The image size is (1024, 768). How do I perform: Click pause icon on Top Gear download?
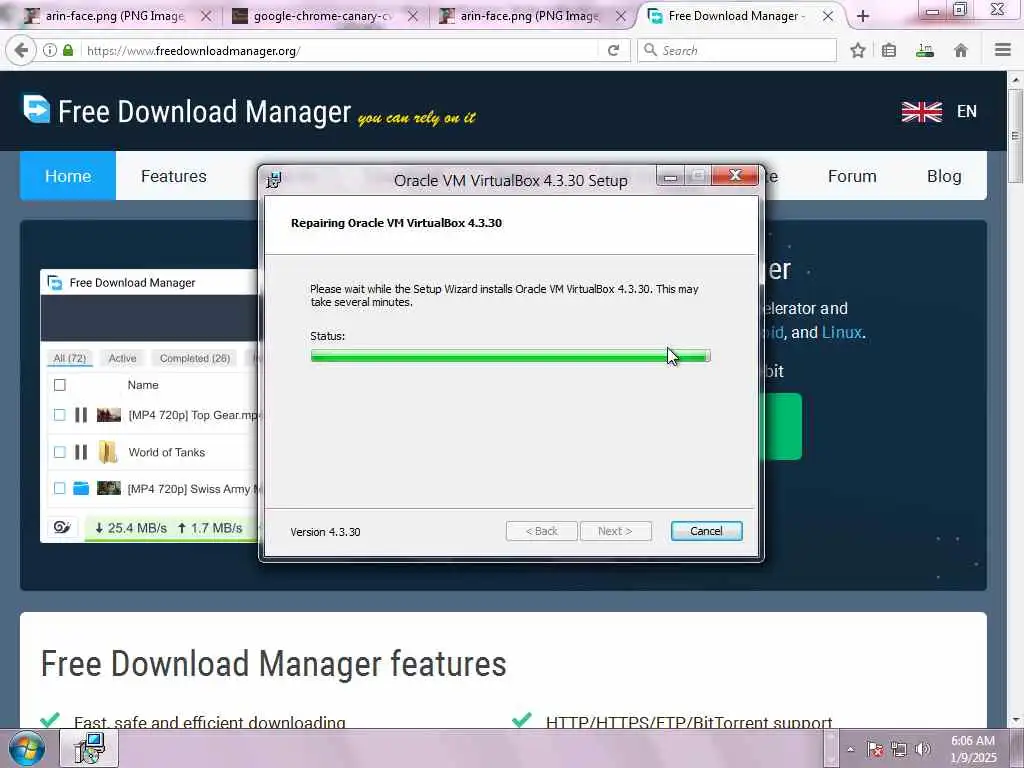(81, 415)
